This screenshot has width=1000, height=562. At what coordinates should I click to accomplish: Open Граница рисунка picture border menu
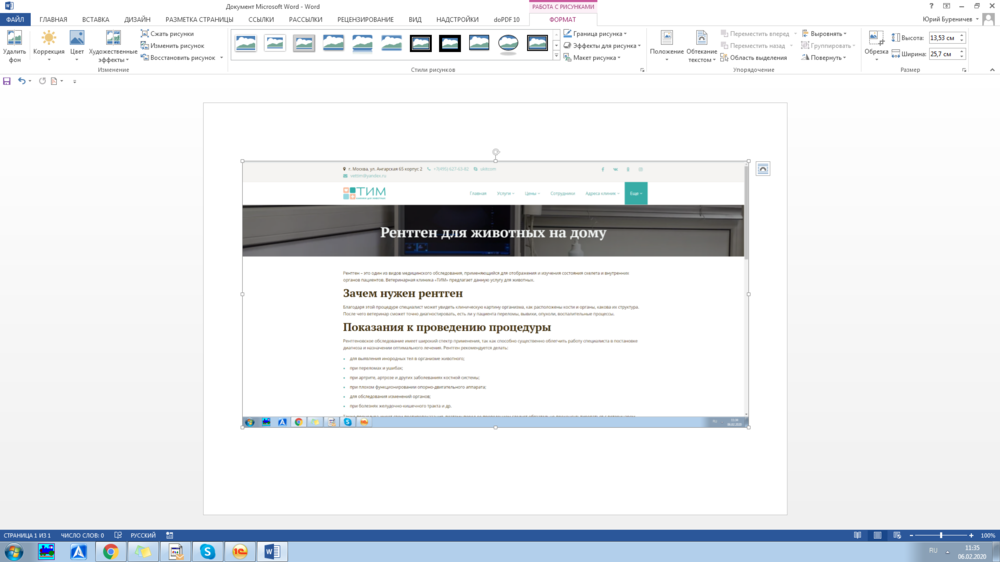click(595, 34)
